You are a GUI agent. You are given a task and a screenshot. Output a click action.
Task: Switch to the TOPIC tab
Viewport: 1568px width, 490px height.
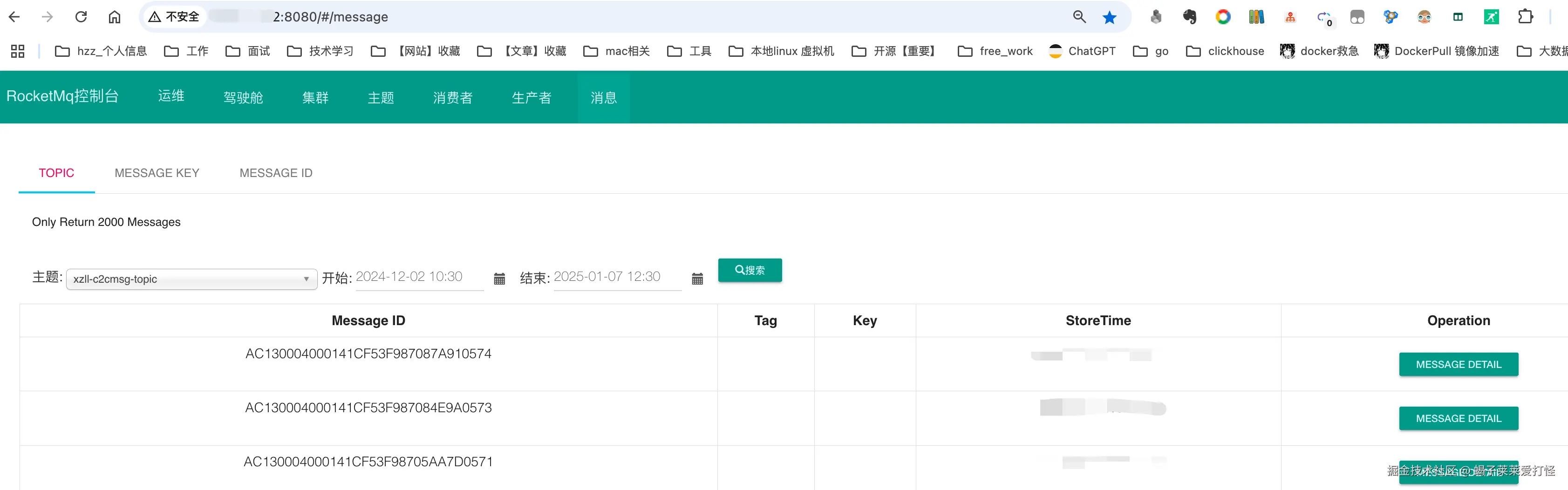(x=57, y=173)
